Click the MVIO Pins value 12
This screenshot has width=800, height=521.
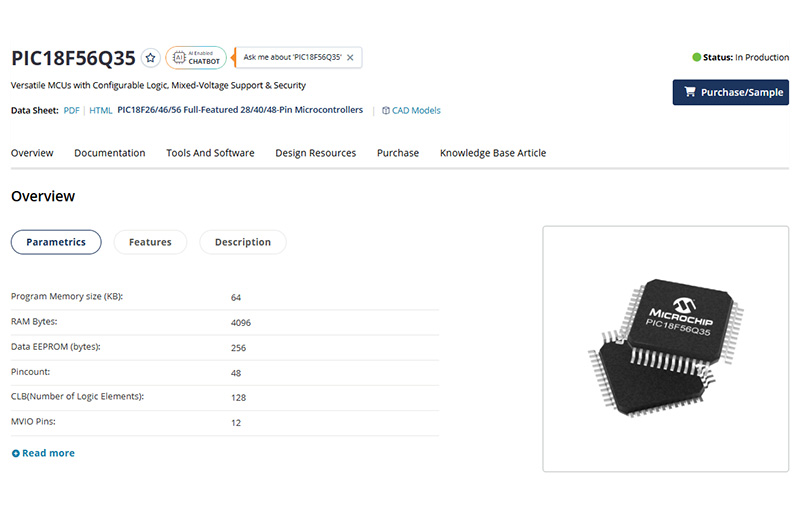[236, 423]
